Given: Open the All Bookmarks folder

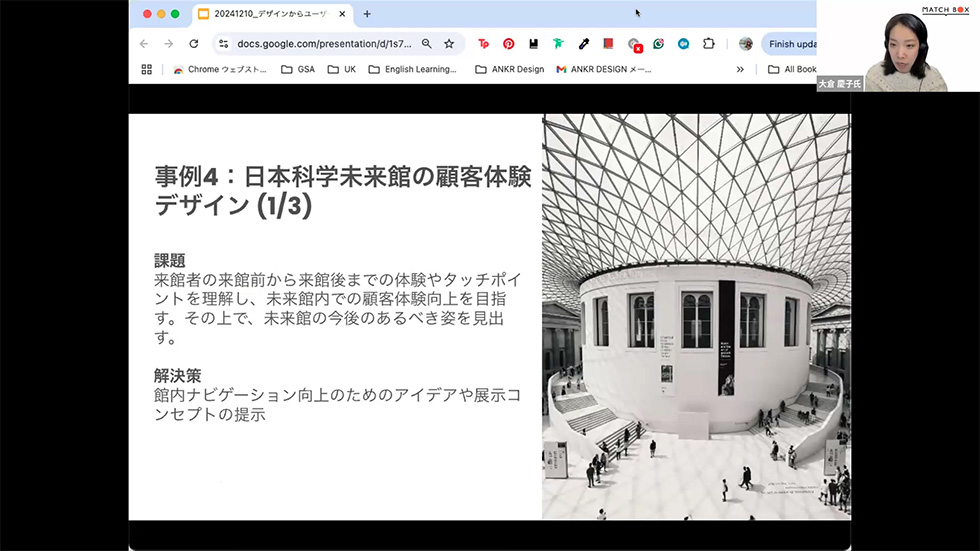Looking at the screenshot, I should pyautogui.click(x=791, y=69).
